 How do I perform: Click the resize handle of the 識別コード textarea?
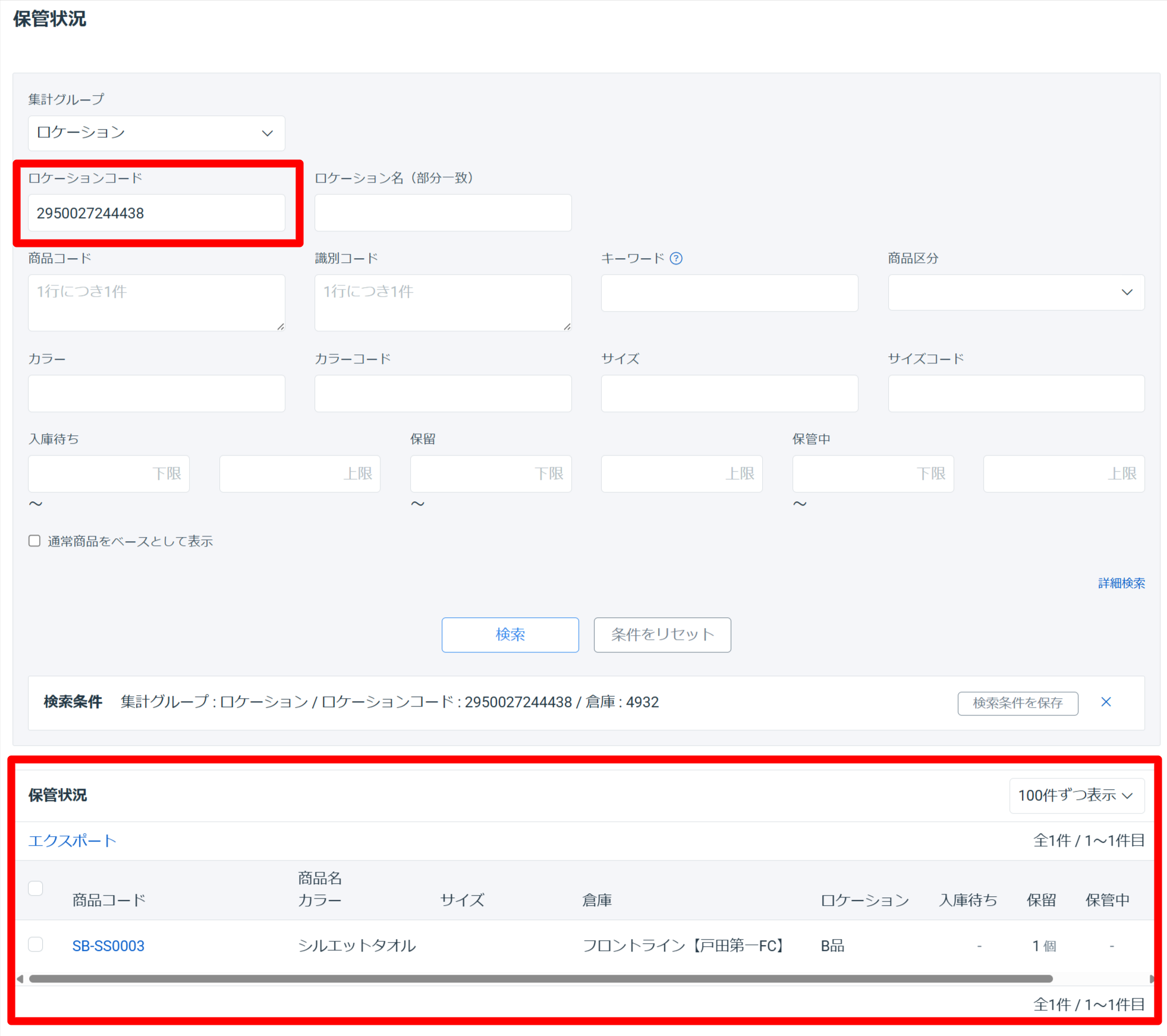567,327
